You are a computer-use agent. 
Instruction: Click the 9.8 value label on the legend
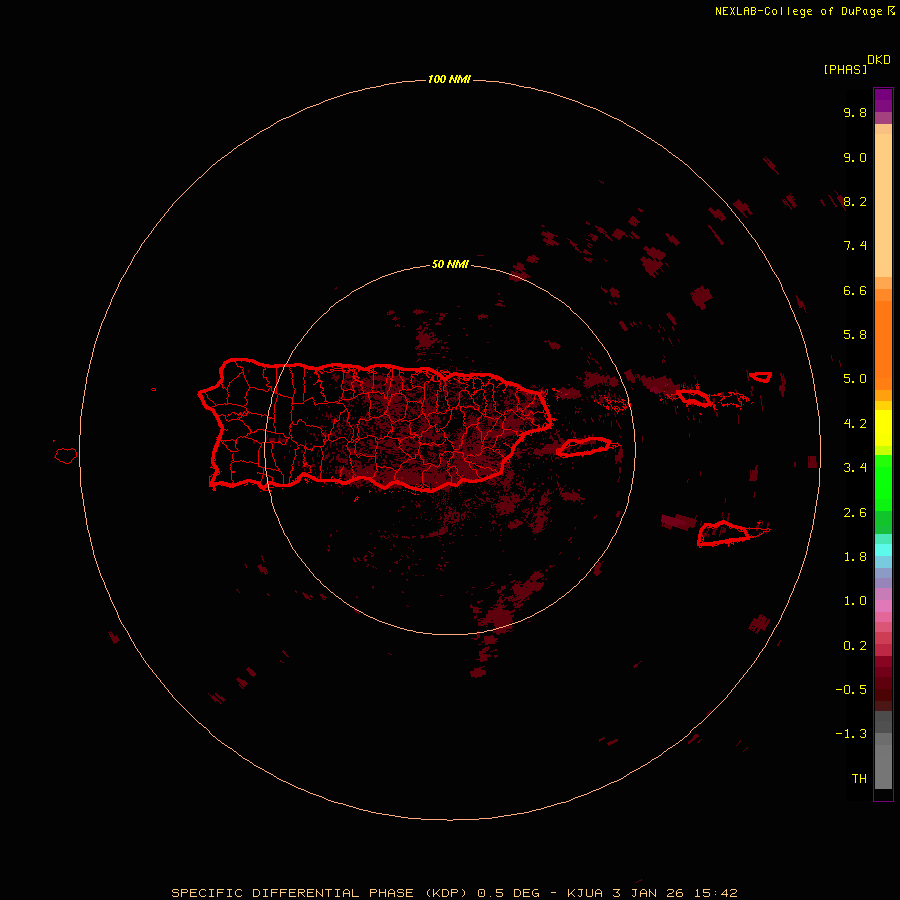pyautogui.click(x=855, y=113)
